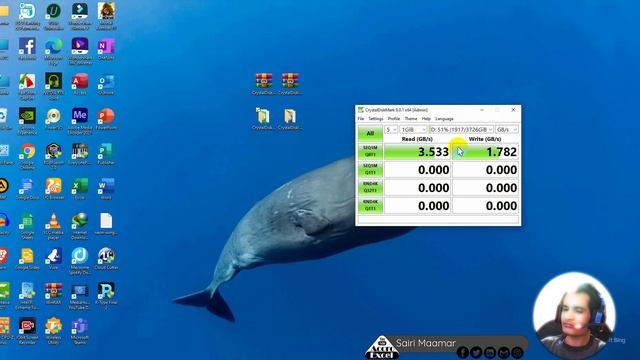Open the Access desktop shortcut
Viewport: 640px width, 360px height.
pos(80,84)
